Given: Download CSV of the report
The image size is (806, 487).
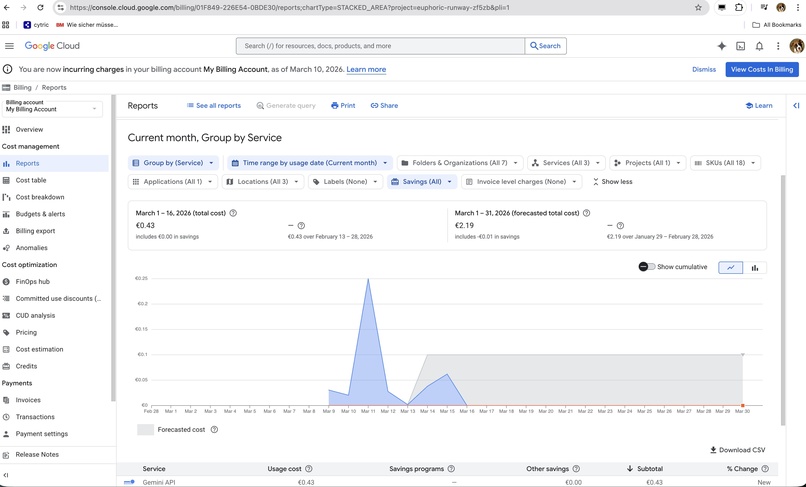Looking at the screenshot, I should (738, 449).
